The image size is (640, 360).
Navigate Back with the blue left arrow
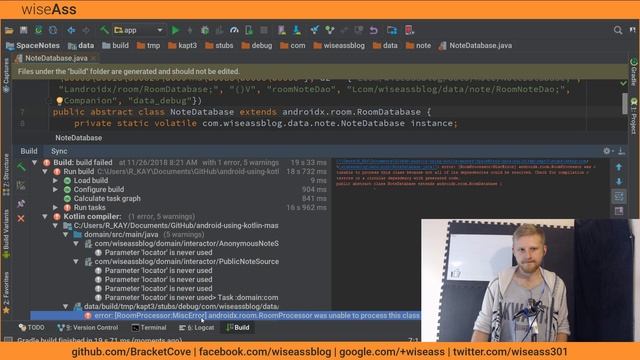pyautogui.click(x=71, y=30)
